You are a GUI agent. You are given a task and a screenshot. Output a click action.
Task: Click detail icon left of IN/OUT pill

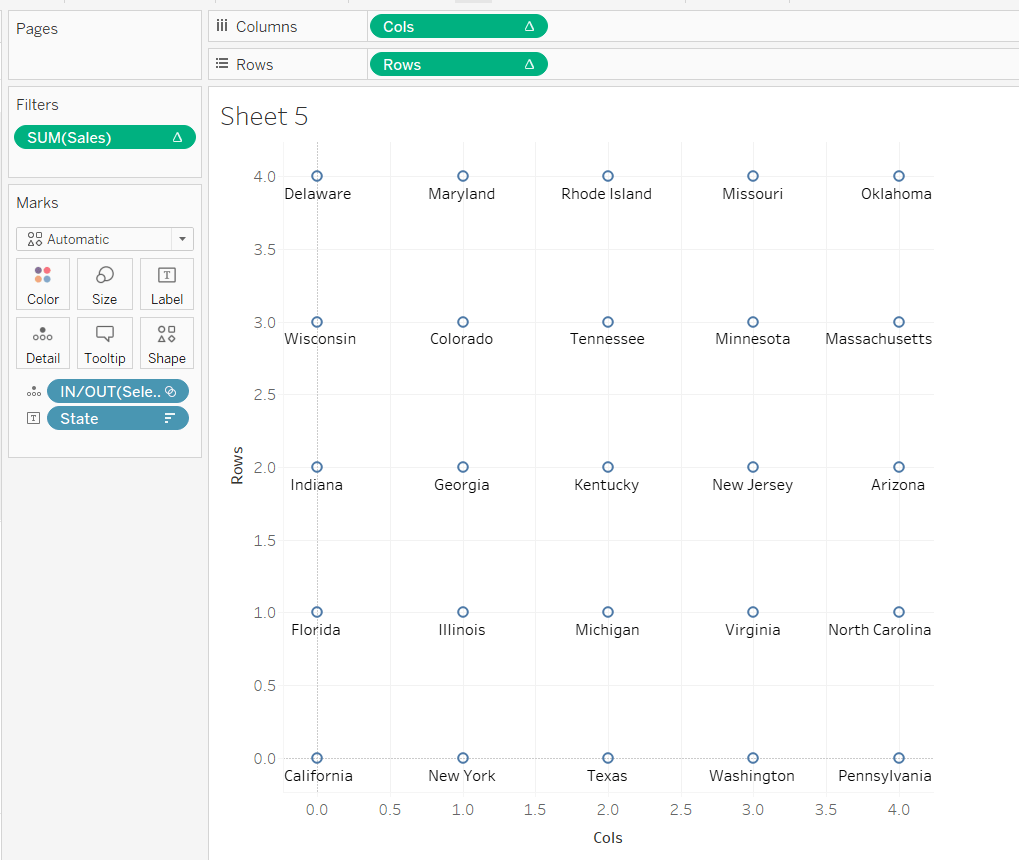pyautogui.click(x=33, y=392)
